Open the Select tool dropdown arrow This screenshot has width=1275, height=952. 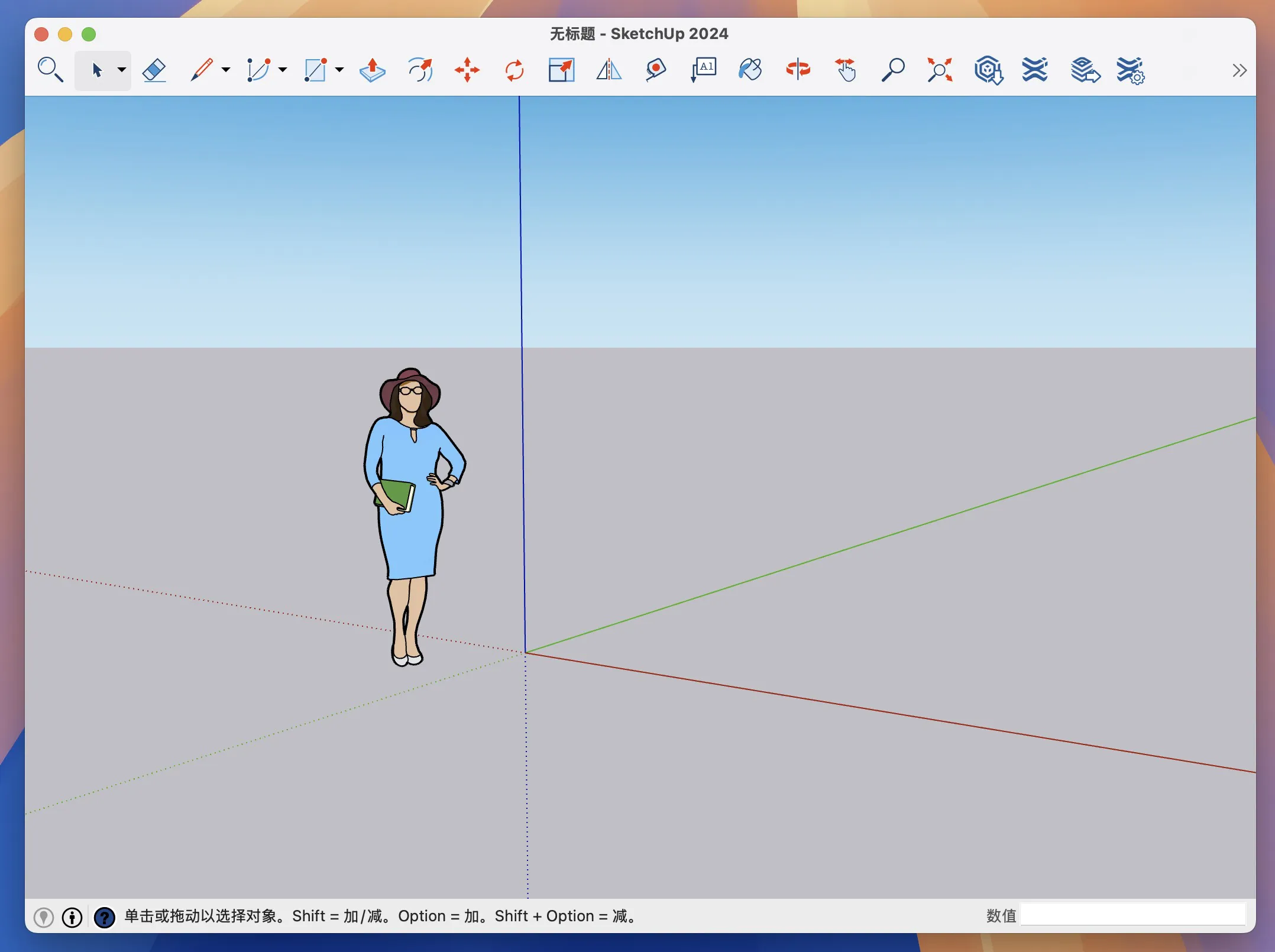click(x=122, y=70)
